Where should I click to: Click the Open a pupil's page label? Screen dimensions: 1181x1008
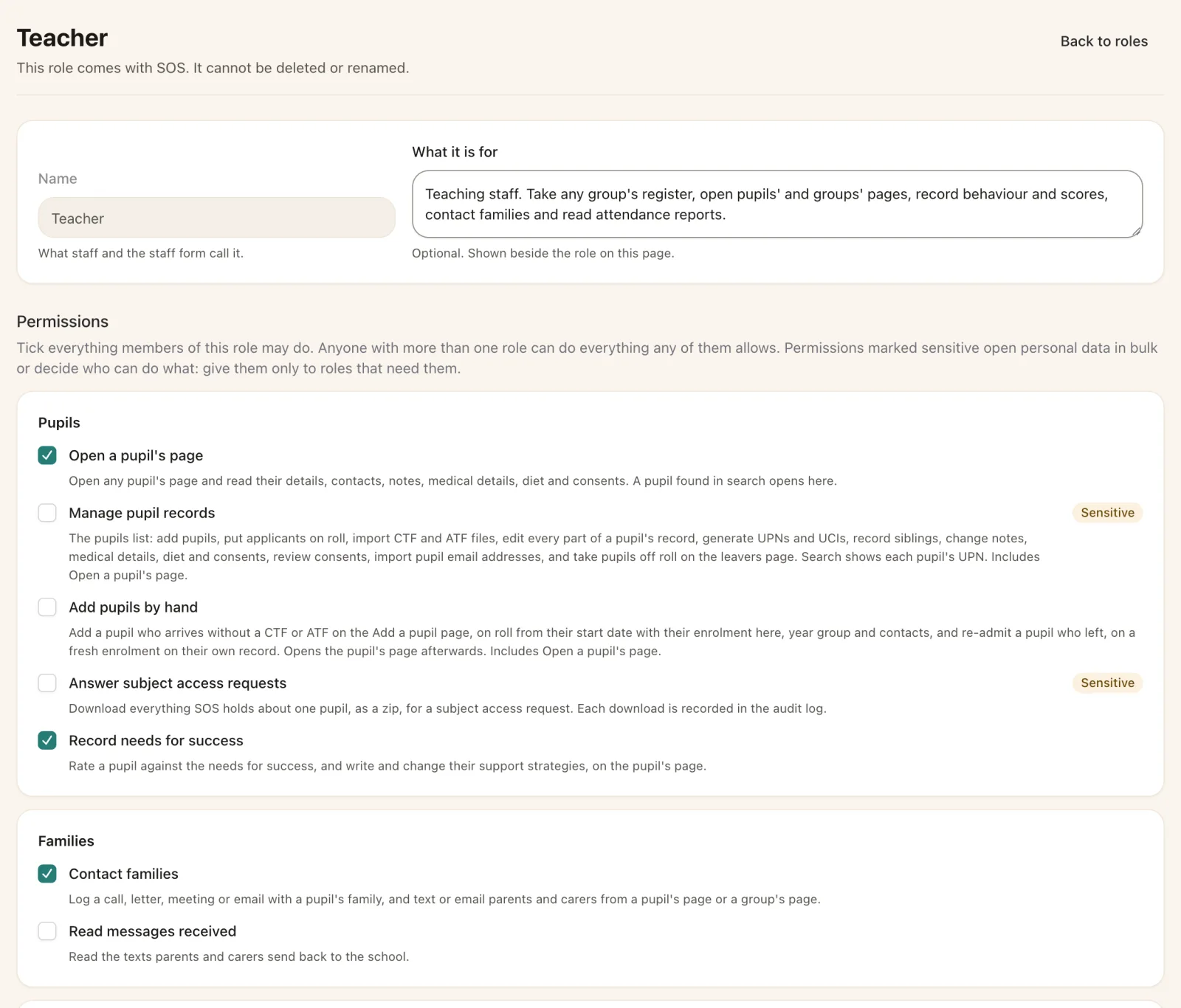[136, 456]
